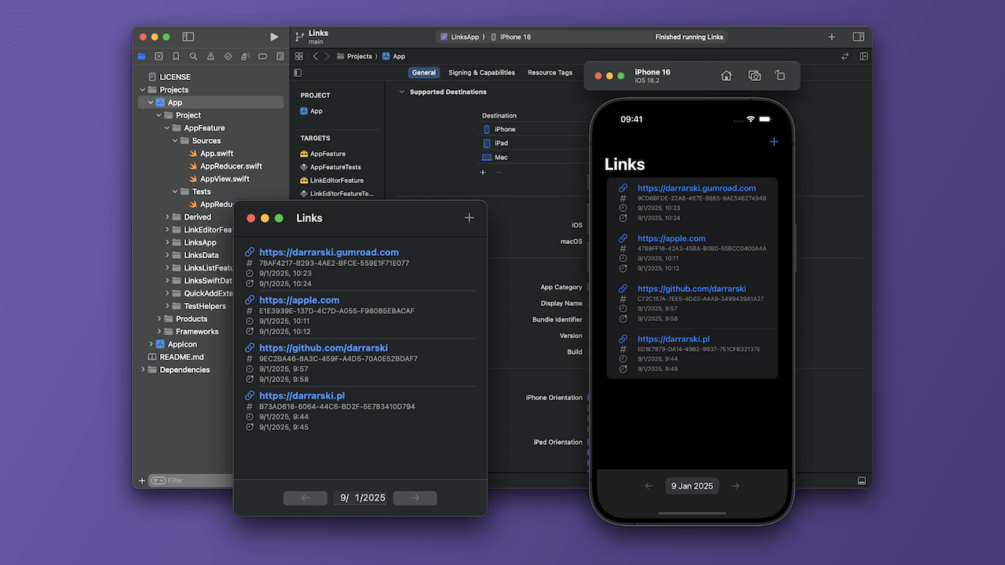Toggle the project and targets list sidebar
1005x565 pixels.
[x=298, y=73]
